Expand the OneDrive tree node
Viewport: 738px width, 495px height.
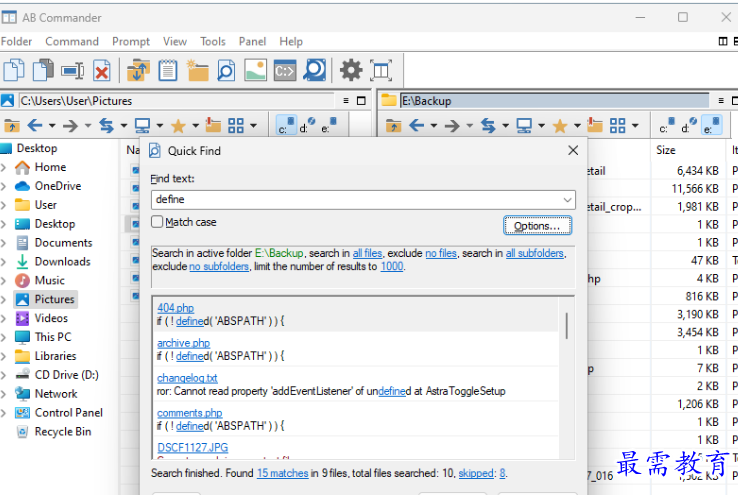click(x=4, y=186)
